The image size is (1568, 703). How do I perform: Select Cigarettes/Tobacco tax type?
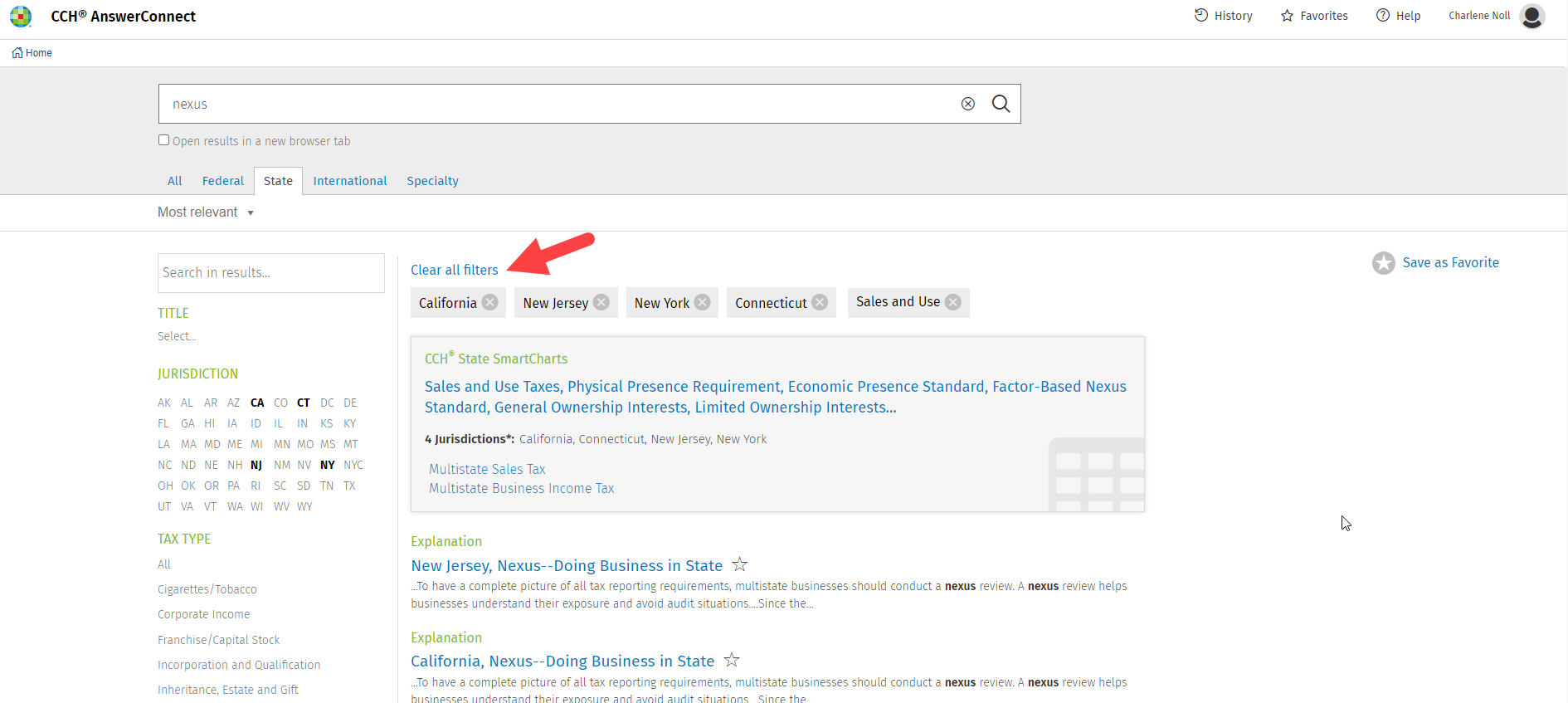207,589
